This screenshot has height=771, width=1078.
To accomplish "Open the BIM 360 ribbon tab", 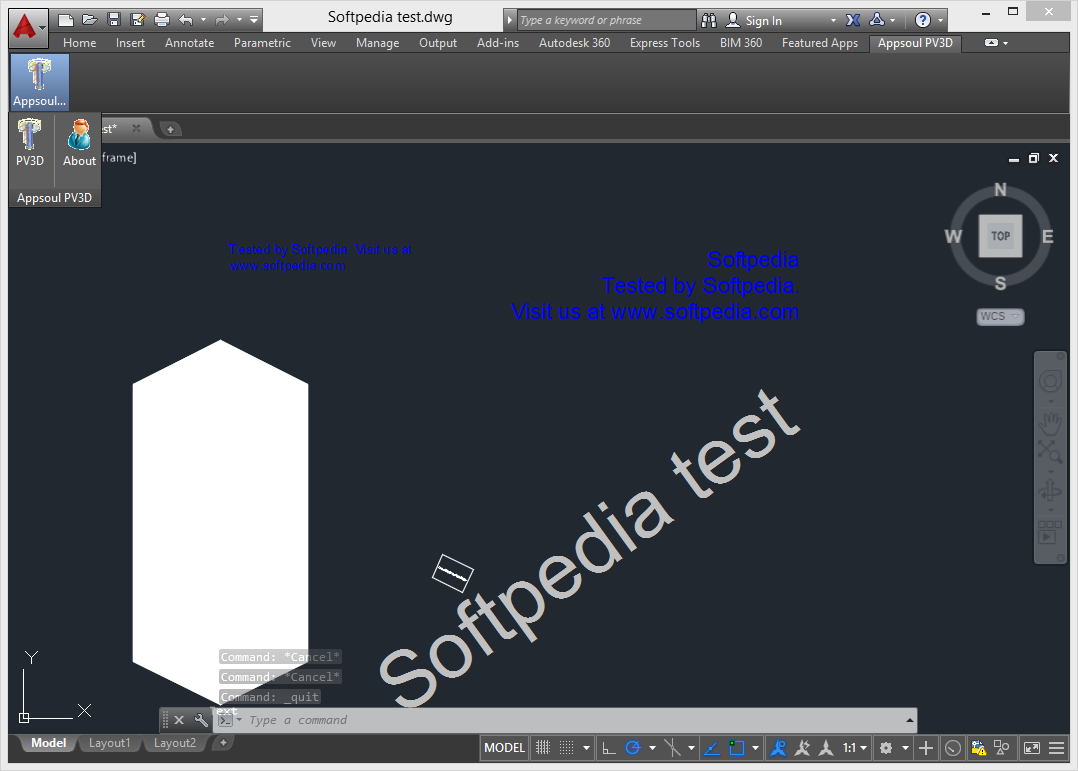I will click(740, 43).
